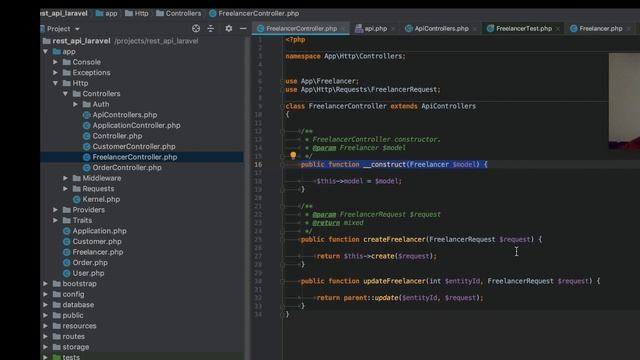Viewport: 640px width, 360px height.
Task: Collapse the Controllers folder
Action: coord(65,94)
